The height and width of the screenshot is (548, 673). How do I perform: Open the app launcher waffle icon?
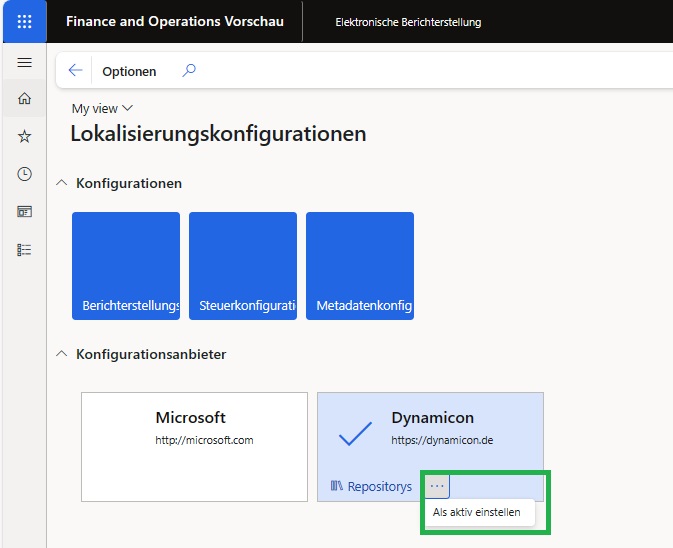pyautogui.click(x=25, y=21)
